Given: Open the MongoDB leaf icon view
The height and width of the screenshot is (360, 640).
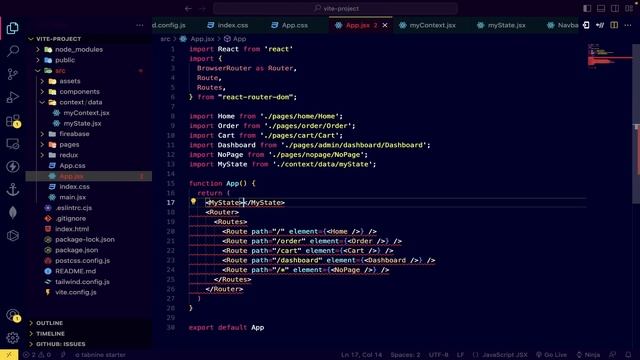Looking at the screenshot, I should (13, 212).
